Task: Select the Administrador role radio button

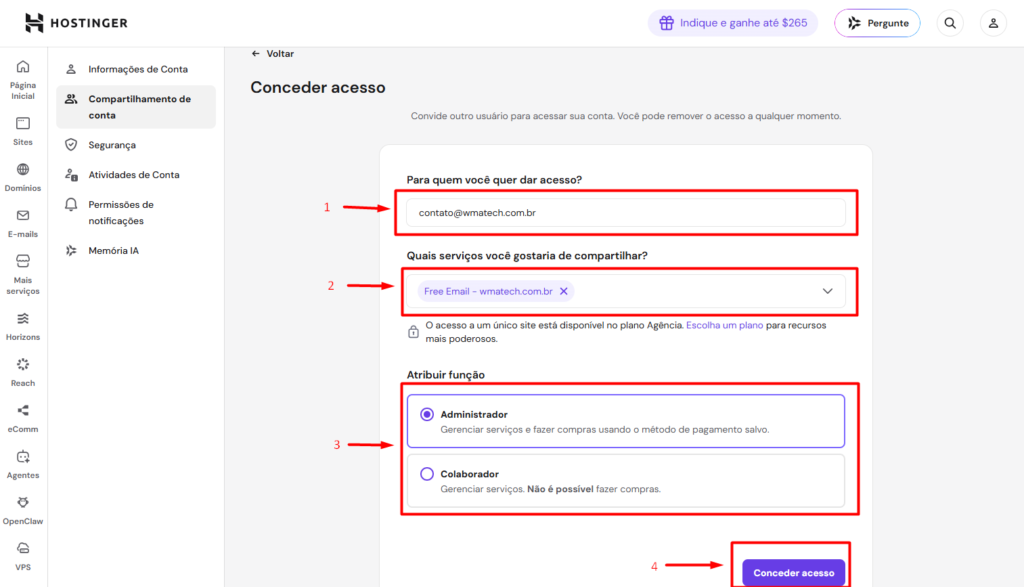Action: [426, 414]
